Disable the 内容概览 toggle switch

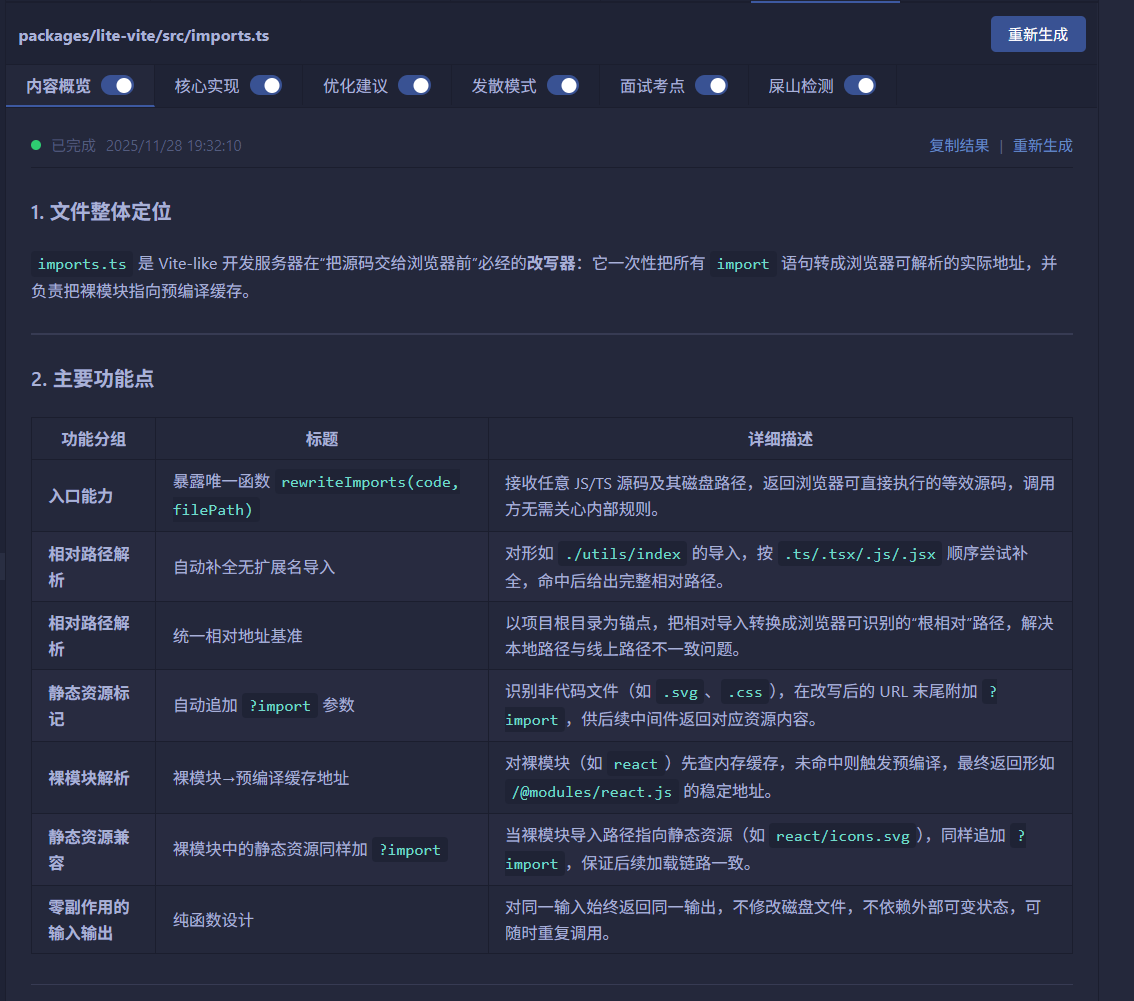(118, 86)
